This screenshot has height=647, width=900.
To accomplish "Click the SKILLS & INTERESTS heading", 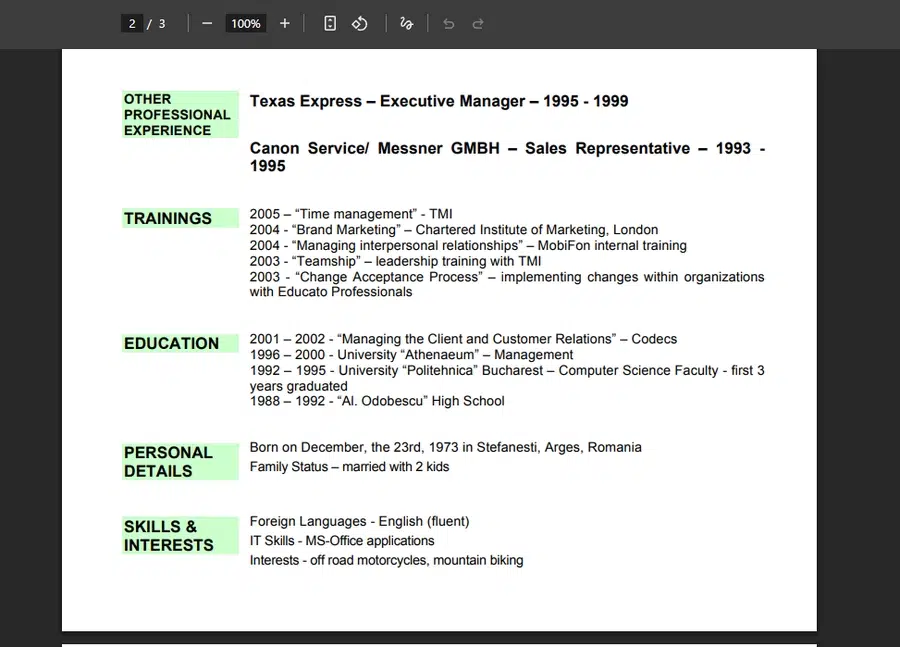I will point(168,535).
